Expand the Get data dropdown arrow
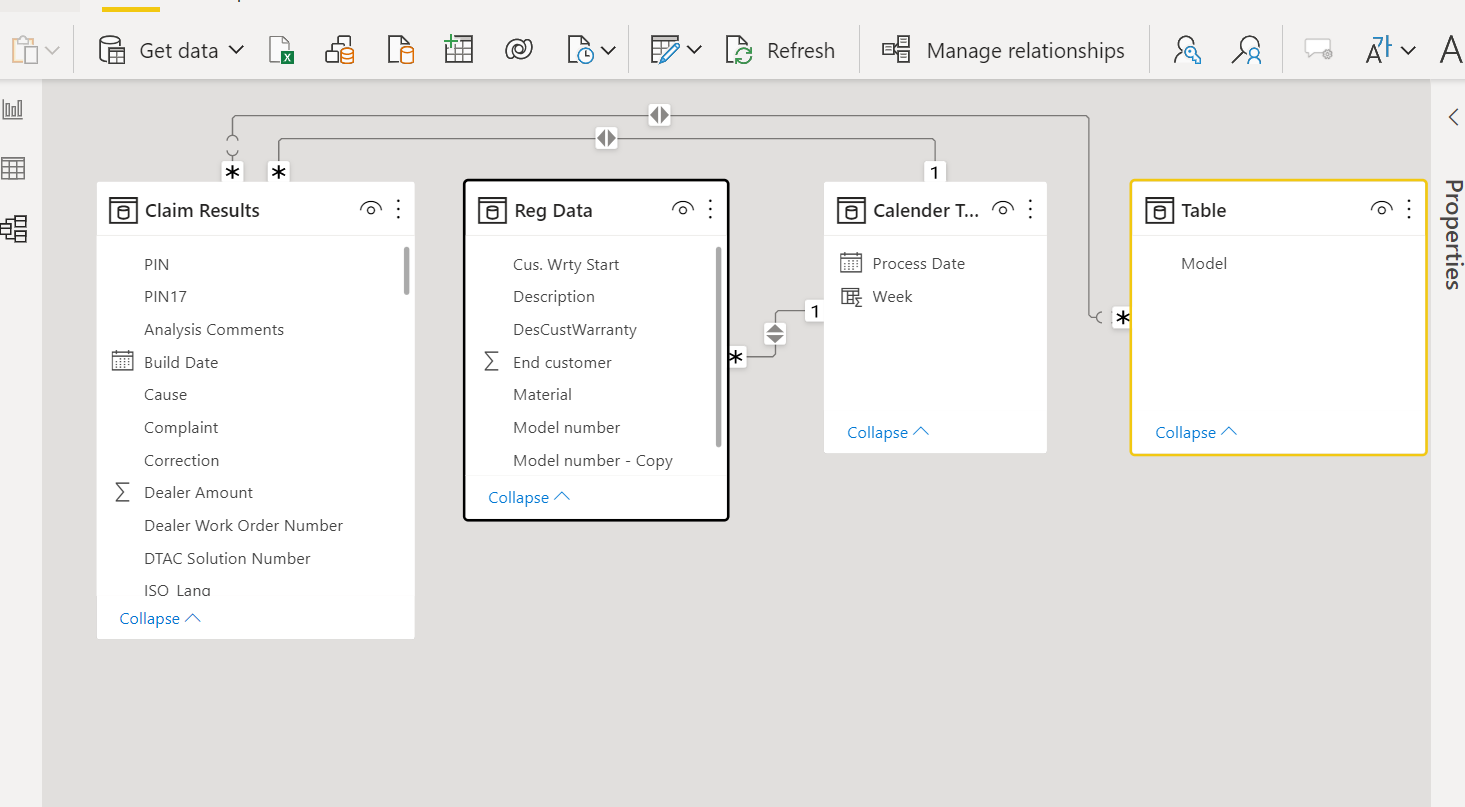The height and width of the screenshot is (807, 1465). (236, 50)
